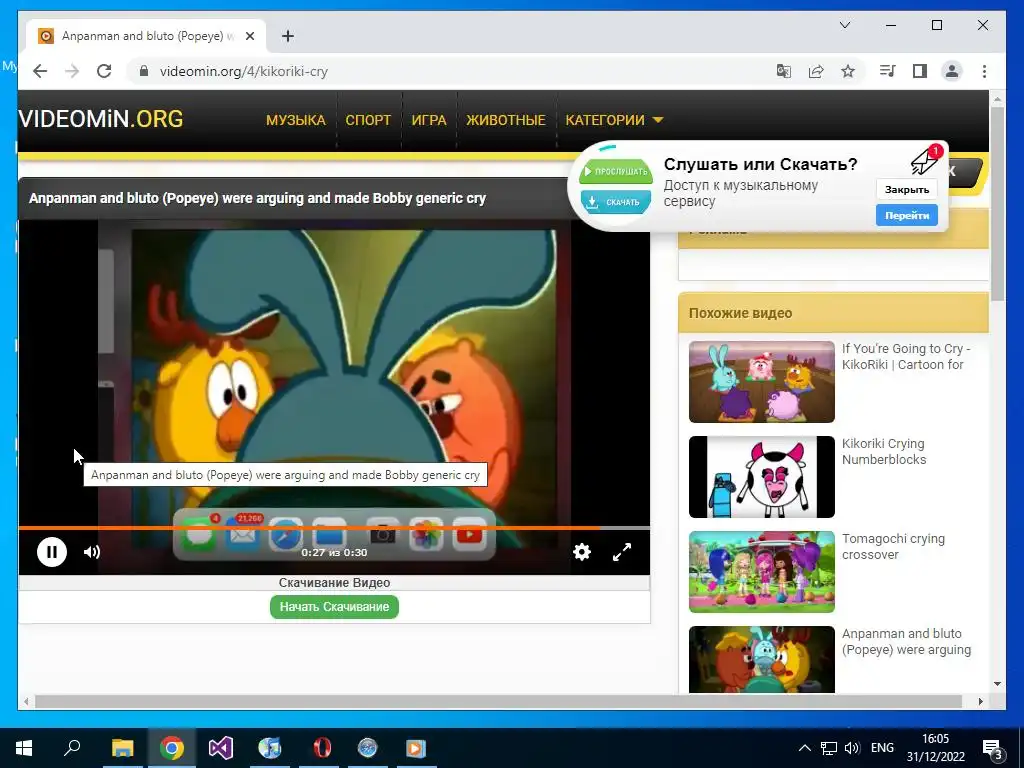
Task: Click green ПРОСЛУШАТЬ button in popup
Action: (x=616, y=172)
